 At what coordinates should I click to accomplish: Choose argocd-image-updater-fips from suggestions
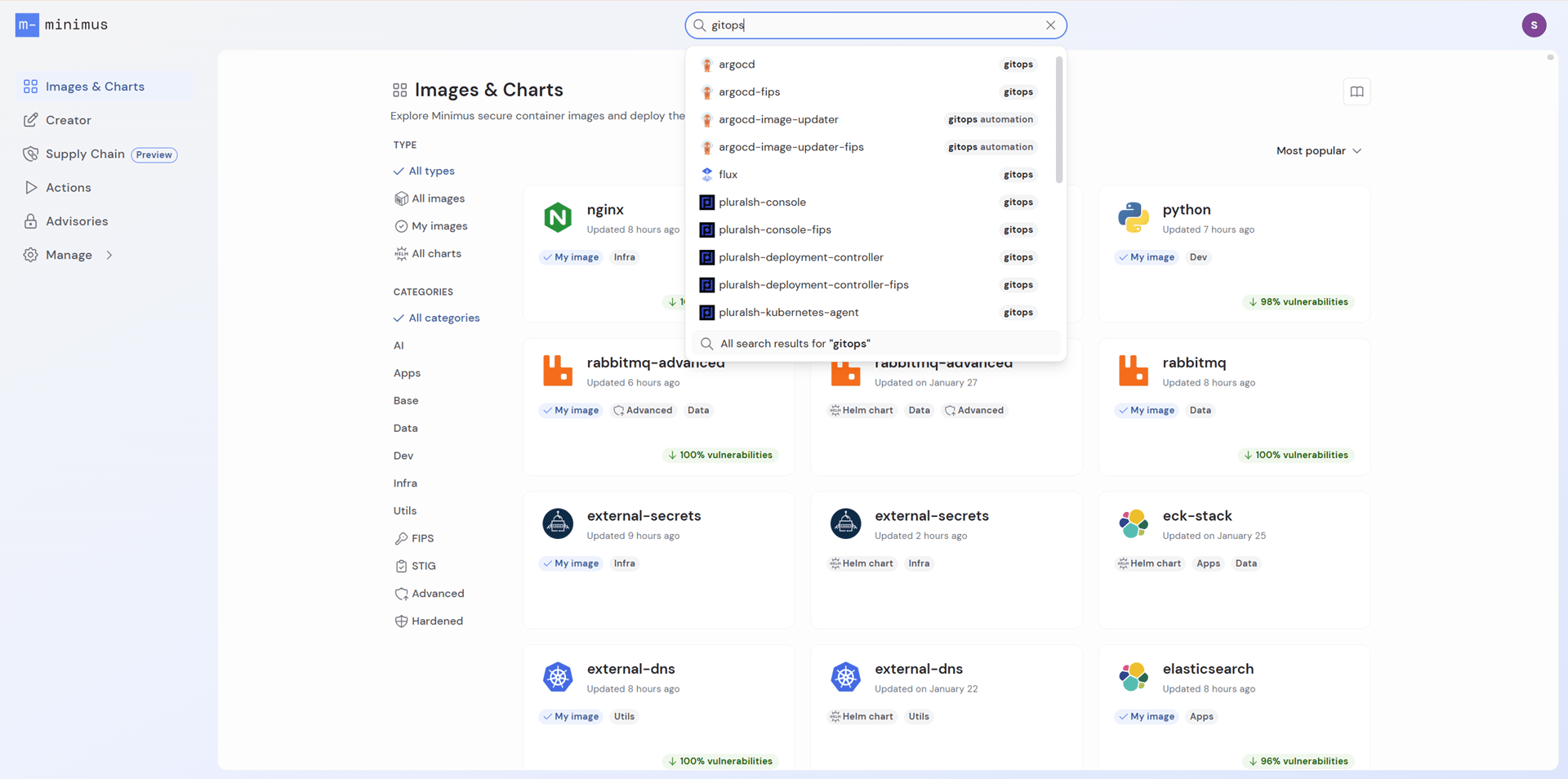871,147
